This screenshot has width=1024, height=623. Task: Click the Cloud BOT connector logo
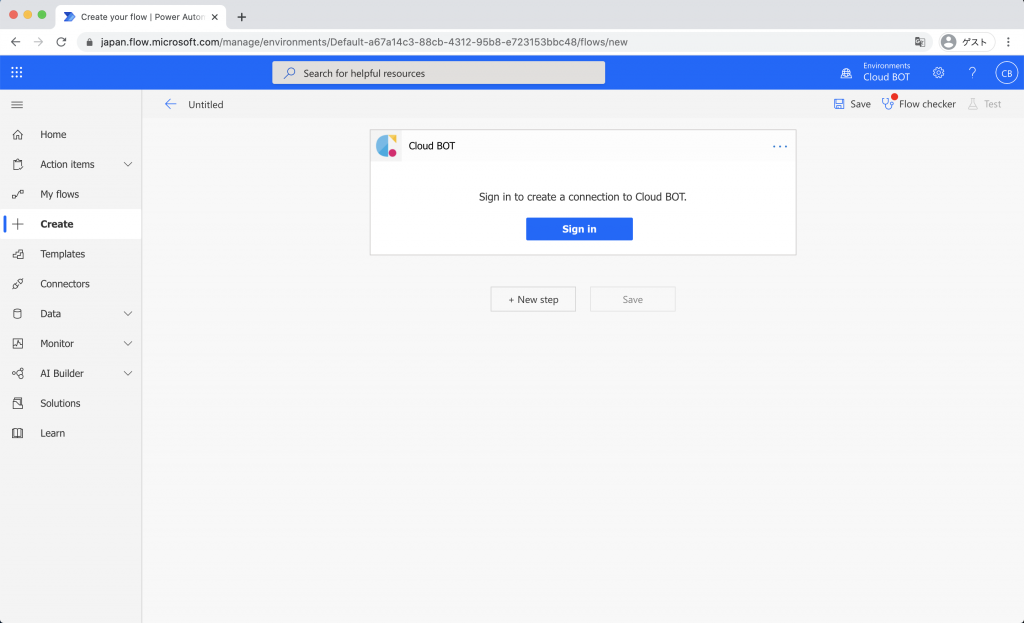(x=387, y=146)
